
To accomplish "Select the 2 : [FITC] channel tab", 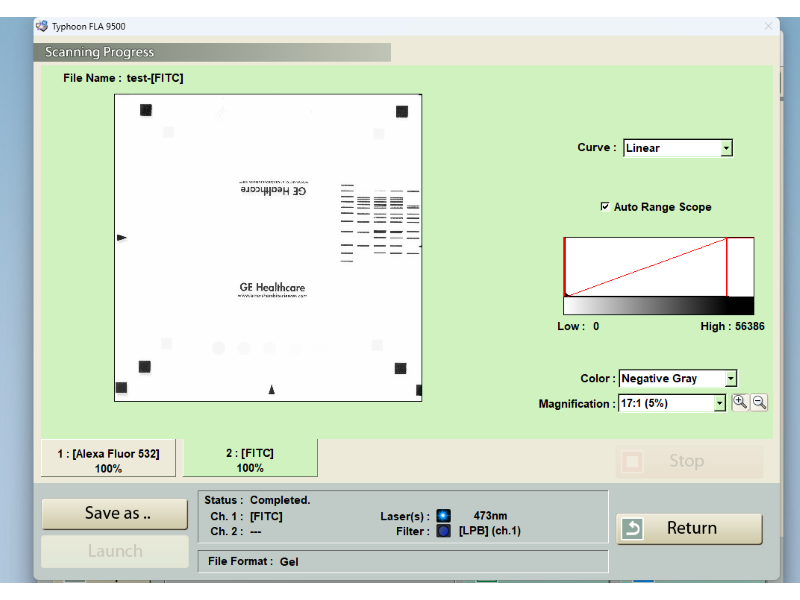I will (x=250, y=460).
